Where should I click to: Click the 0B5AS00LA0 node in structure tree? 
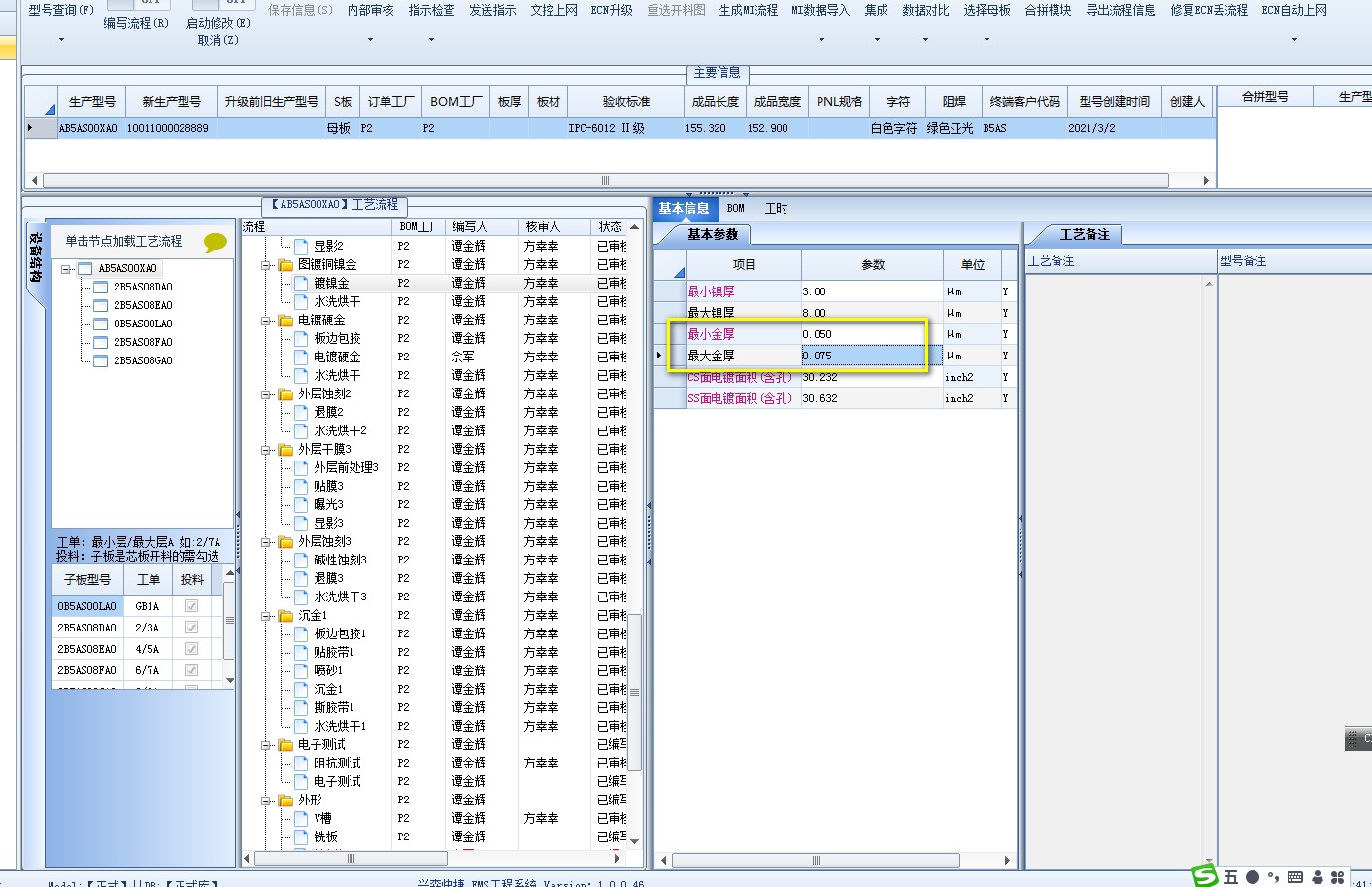tap(143, 324)
